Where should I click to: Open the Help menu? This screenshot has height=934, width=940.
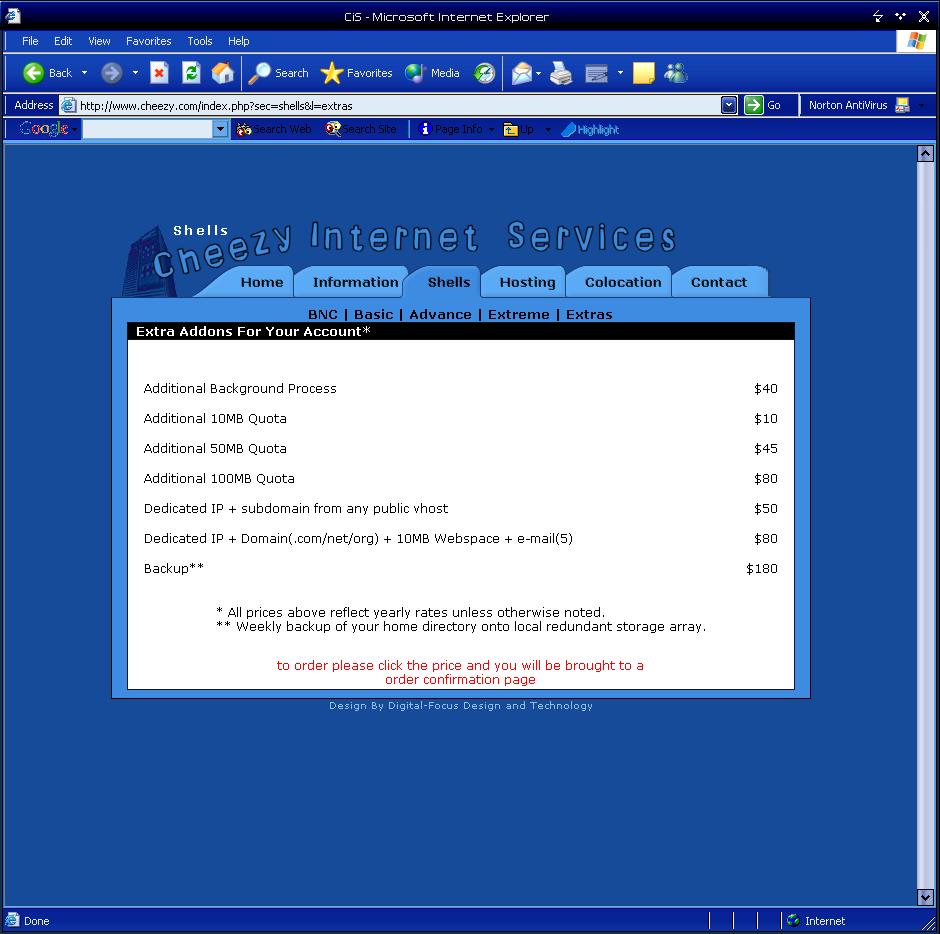point(239,41)
